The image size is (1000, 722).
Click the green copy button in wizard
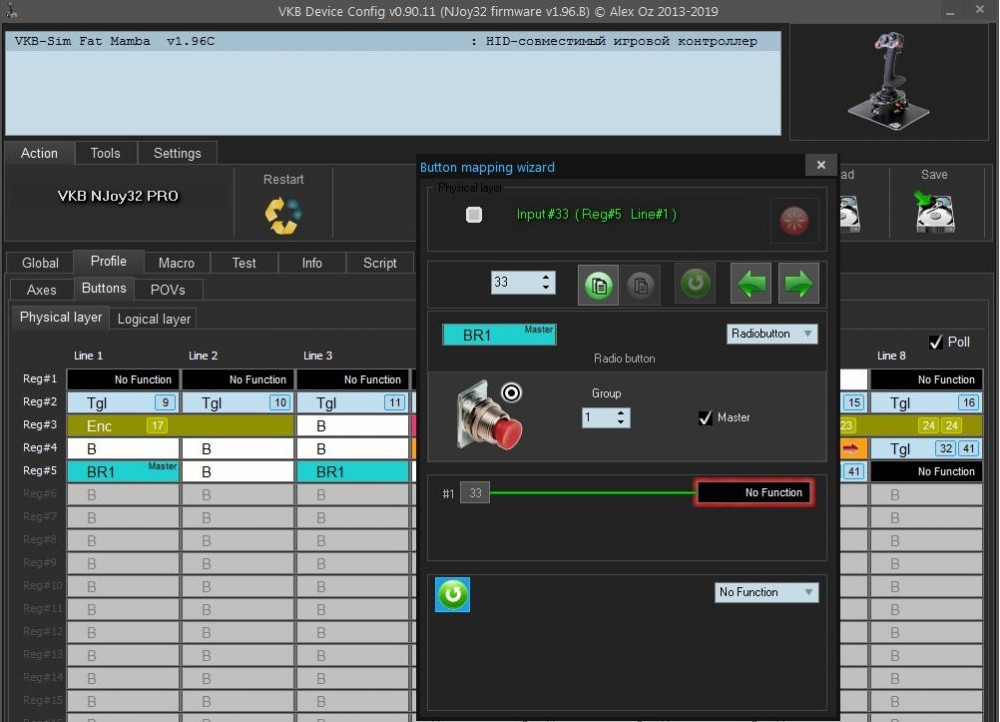(598, 284)
